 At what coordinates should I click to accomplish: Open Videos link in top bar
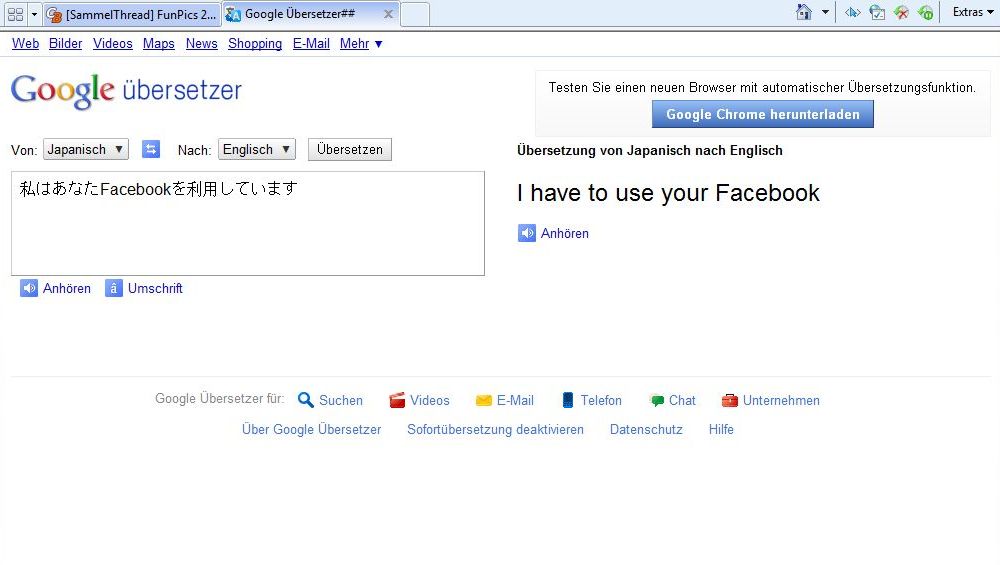113,43
